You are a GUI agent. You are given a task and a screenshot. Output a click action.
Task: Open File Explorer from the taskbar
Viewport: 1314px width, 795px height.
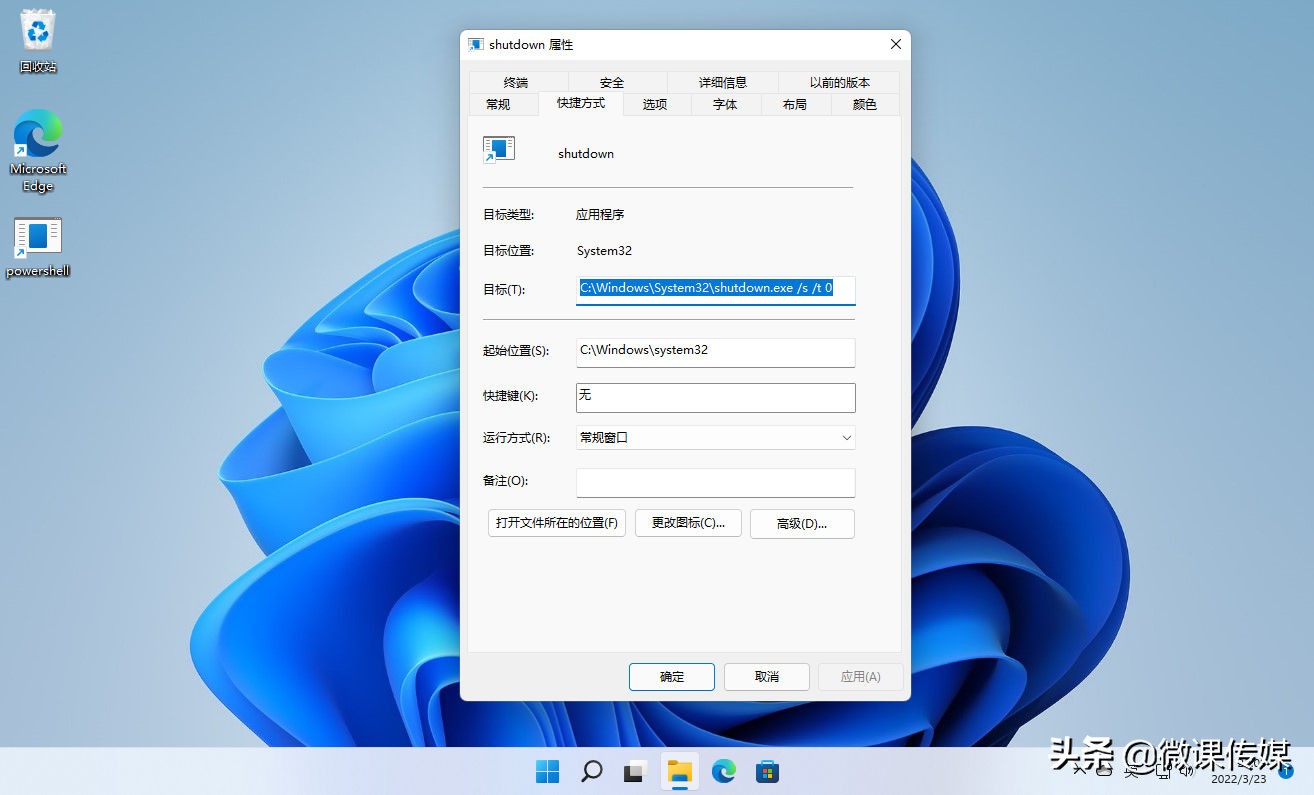click(679, 771)
